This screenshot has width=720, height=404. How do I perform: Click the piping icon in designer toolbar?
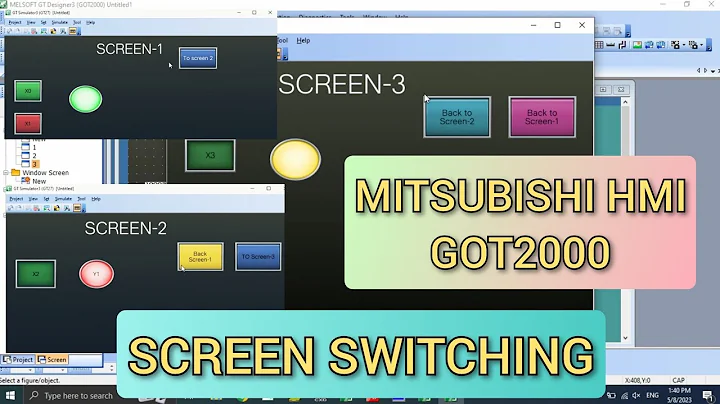622,45
